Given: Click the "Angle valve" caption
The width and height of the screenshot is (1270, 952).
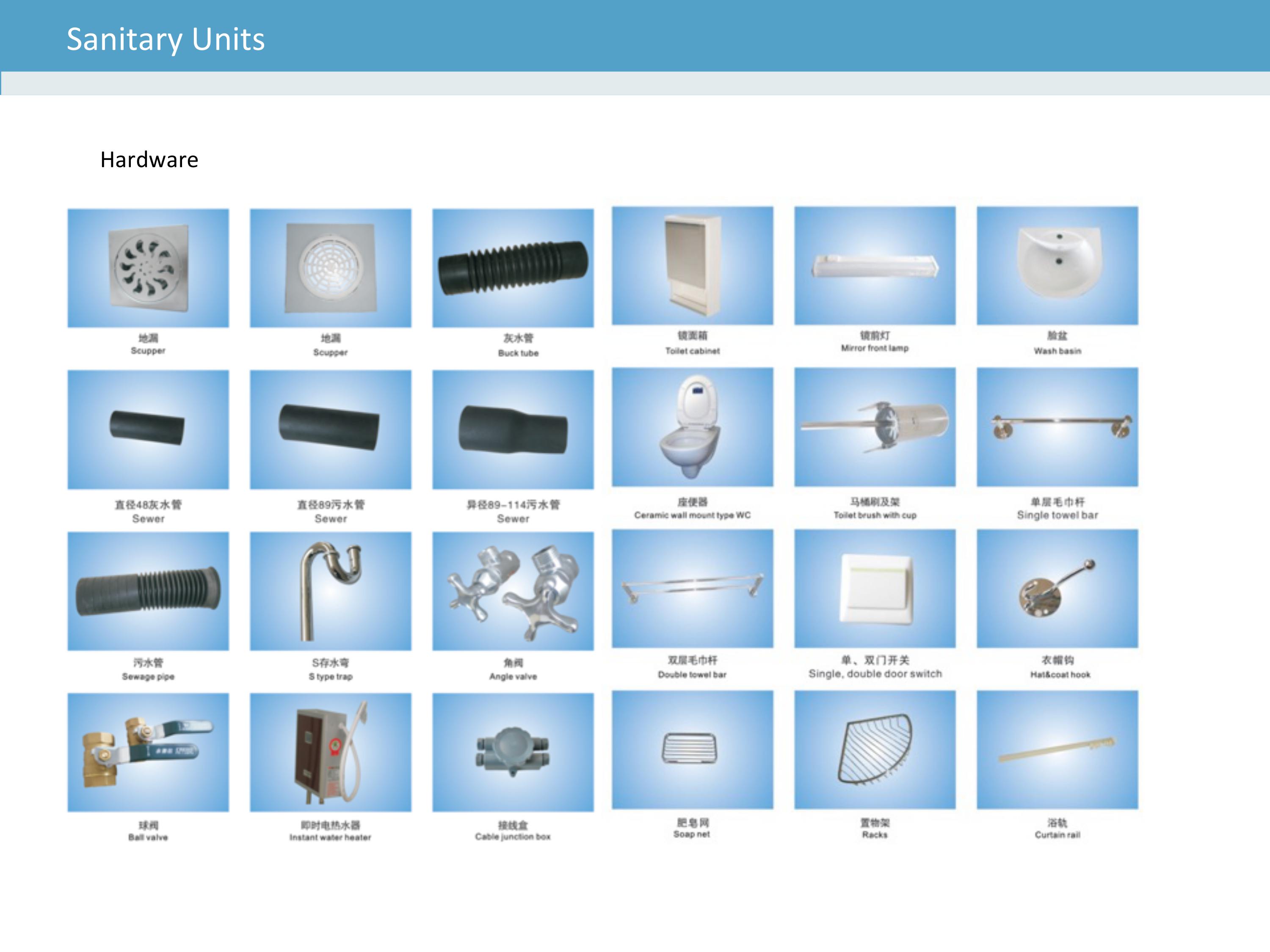Looking at the screenshot, I should point(513,677).
